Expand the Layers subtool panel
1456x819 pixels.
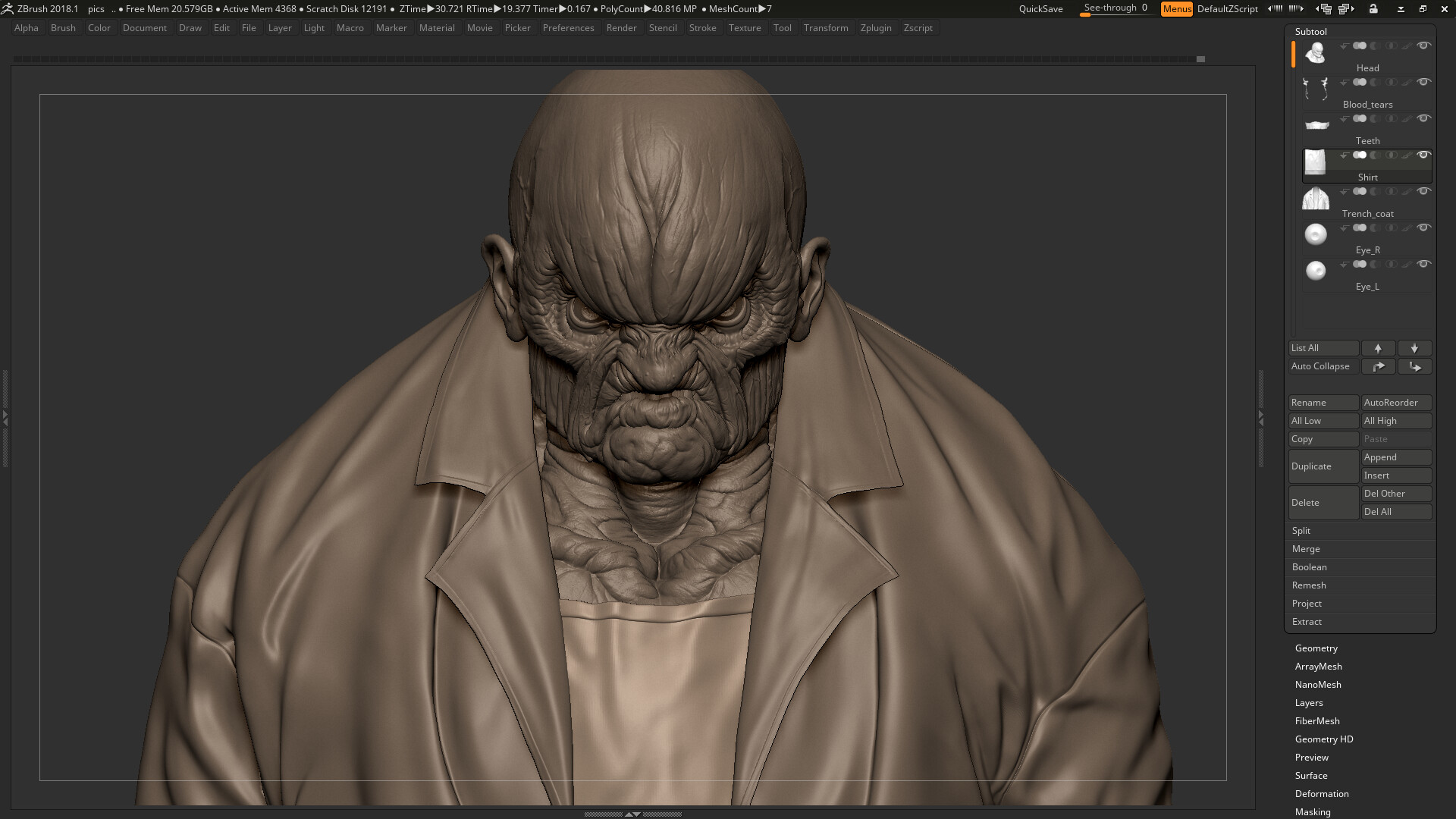tap(1309, 702)
